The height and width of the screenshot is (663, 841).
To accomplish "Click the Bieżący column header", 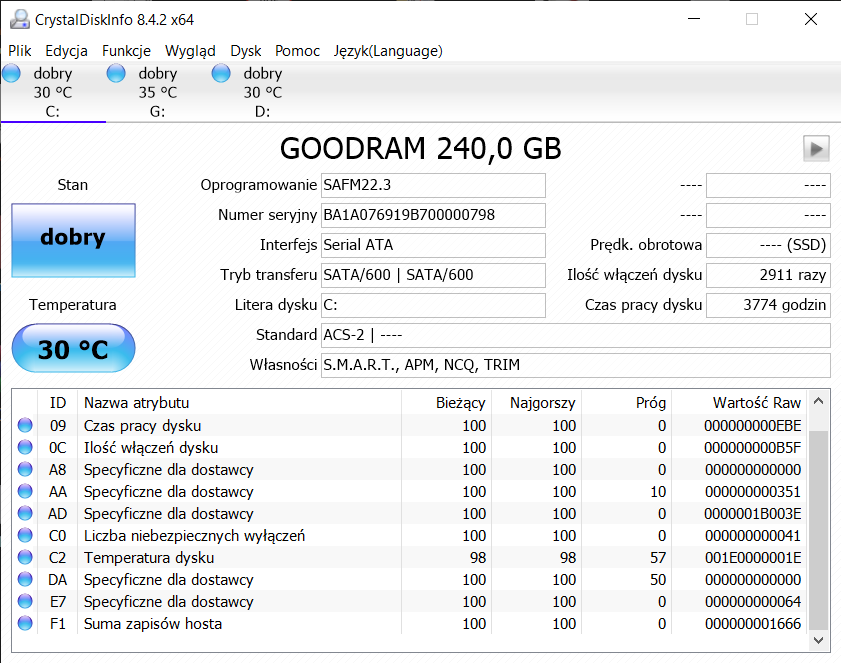I will [446, 402].
